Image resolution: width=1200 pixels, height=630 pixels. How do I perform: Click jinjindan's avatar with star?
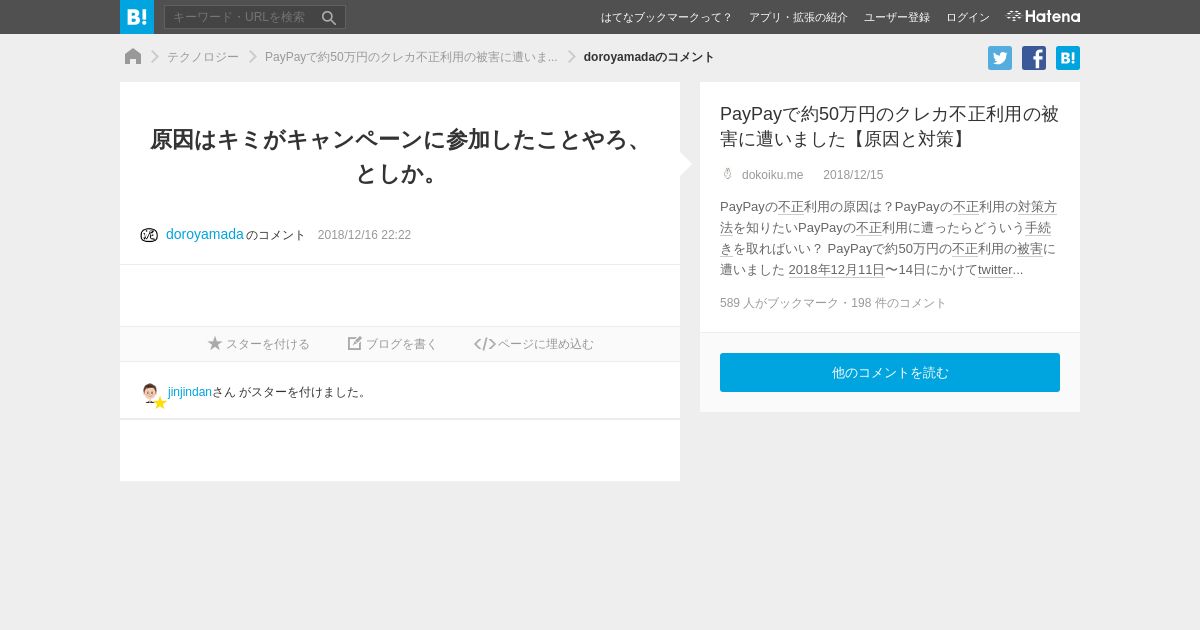click(152, 395)
